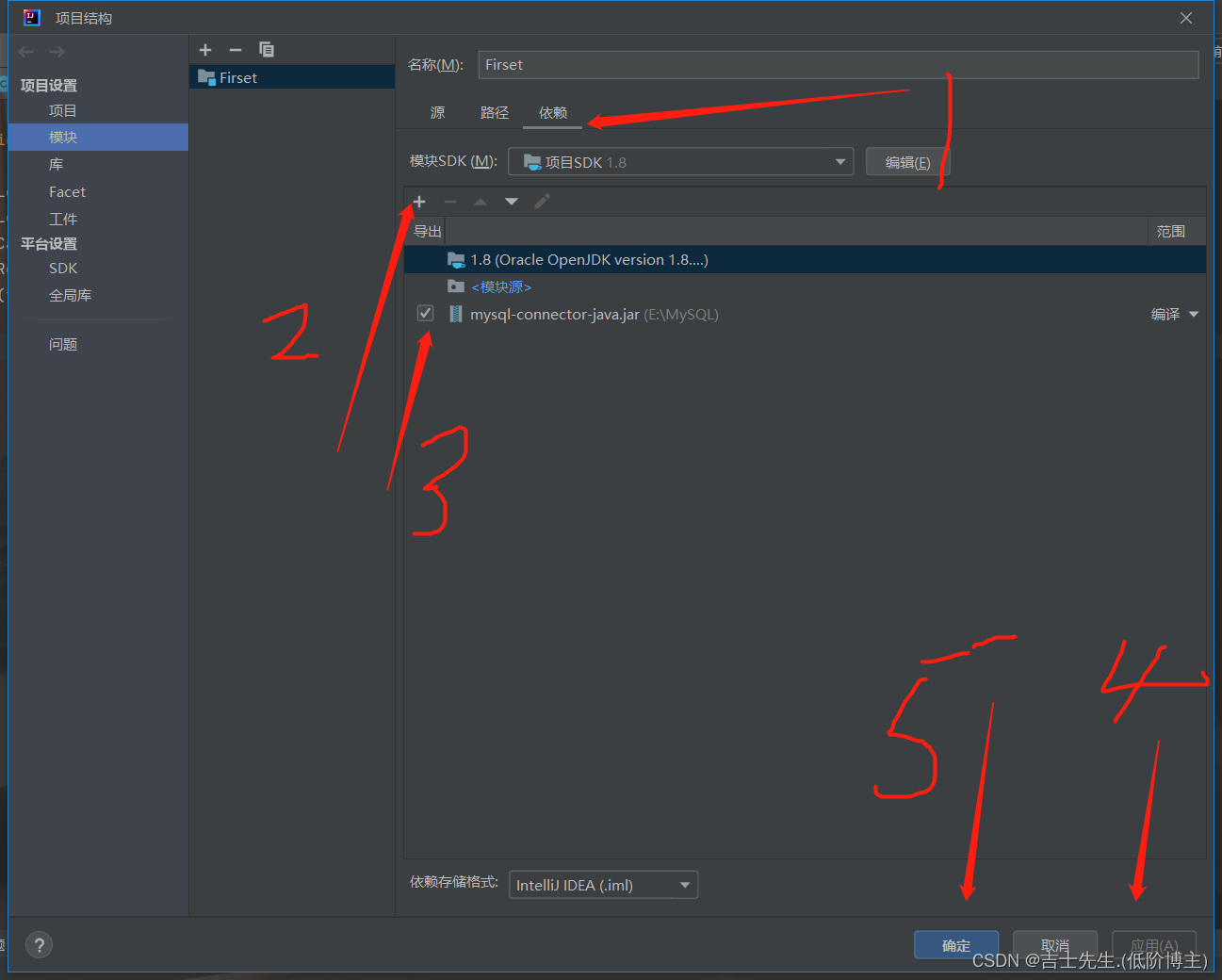Select 问题 in sidebar
The height and width of the screenshot is (980, 1222).
click(x=63, y=345)
